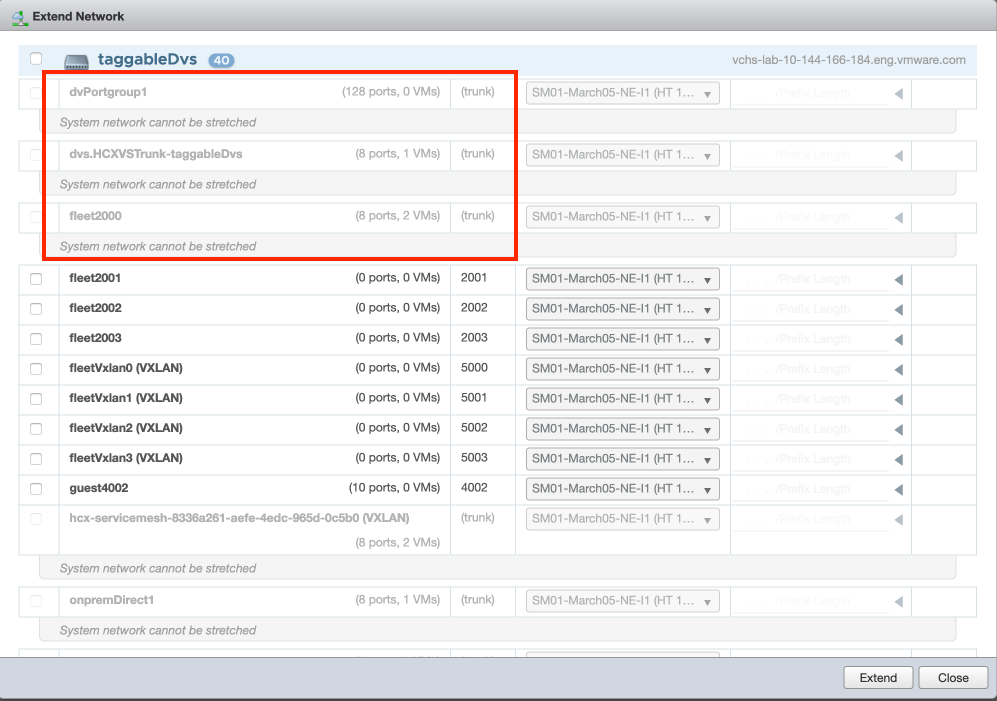
Task: Tick the guest4002 checkbox
Action: [x=36, y=489]
